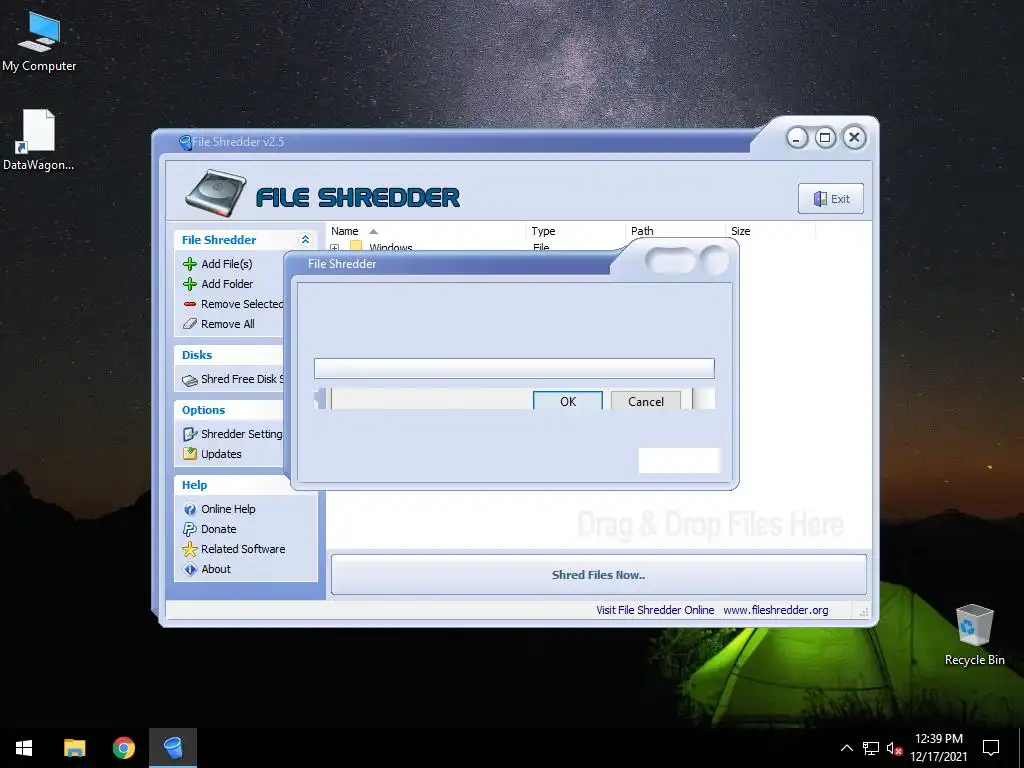1024x768 pixels.
Task: Click the Updates icon in Options
Action: (190, 454)
